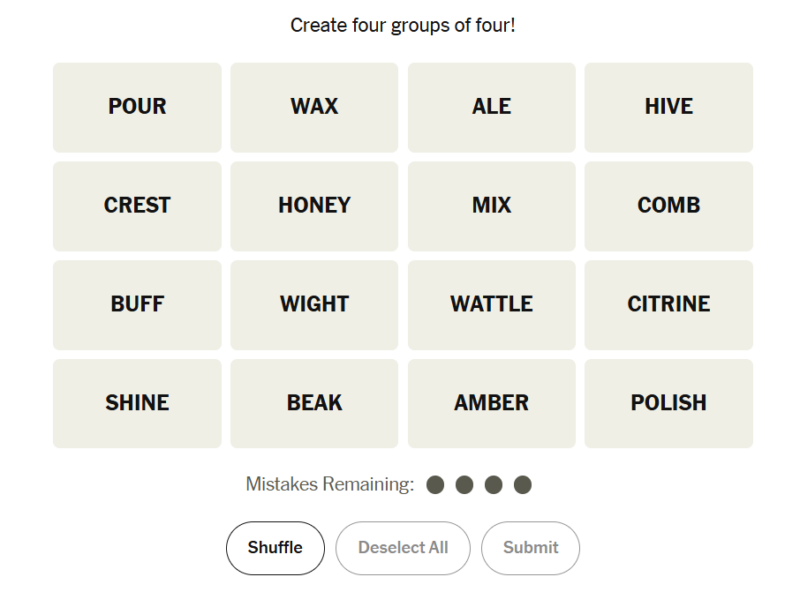
Task: Click the Deselect All button
Action: click(x=402, y=548)
